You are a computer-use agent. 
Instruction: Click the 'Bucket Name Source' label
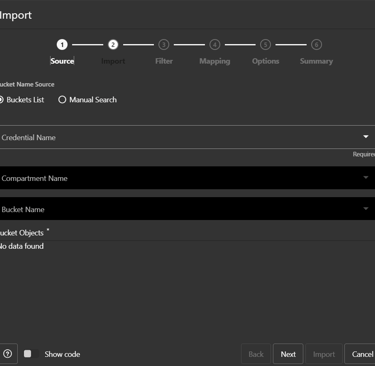click(27, 84)
